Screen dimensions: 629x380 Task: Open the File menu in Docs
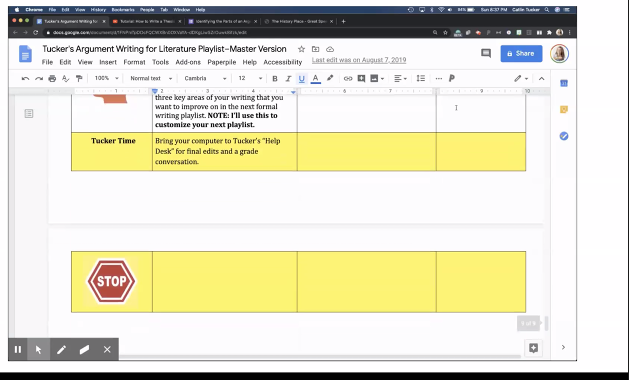[x=47, y=62]
